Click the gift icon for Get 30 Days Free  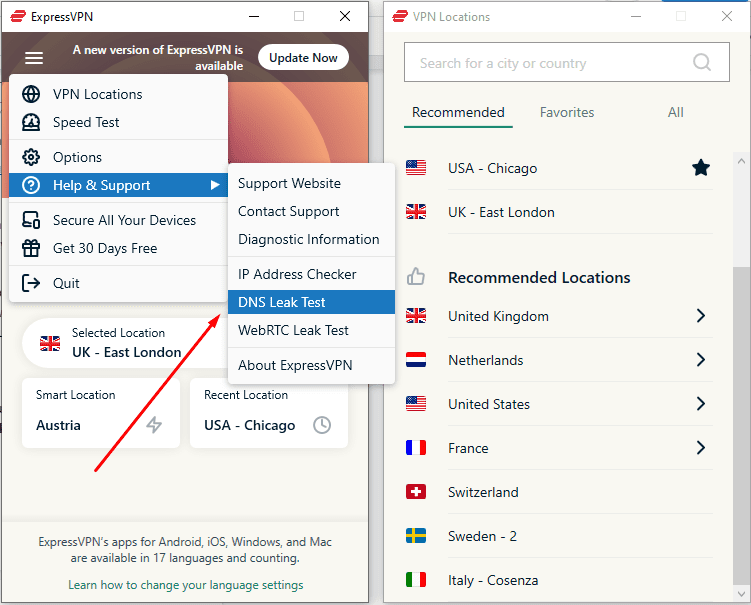coord(31,248)
